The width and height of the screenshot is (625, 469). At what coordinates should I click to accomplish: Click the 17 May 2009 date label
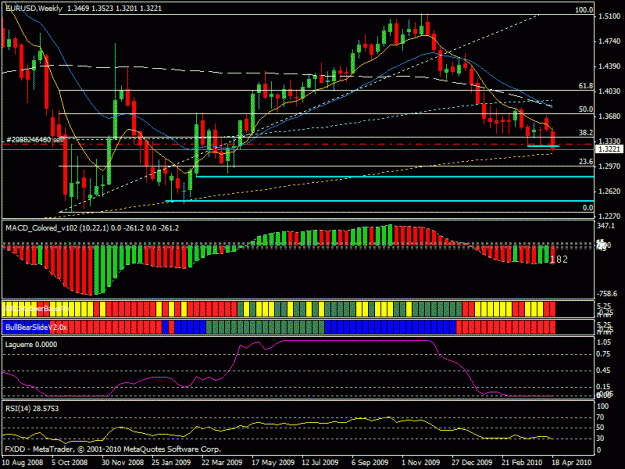tap(273, 463)
